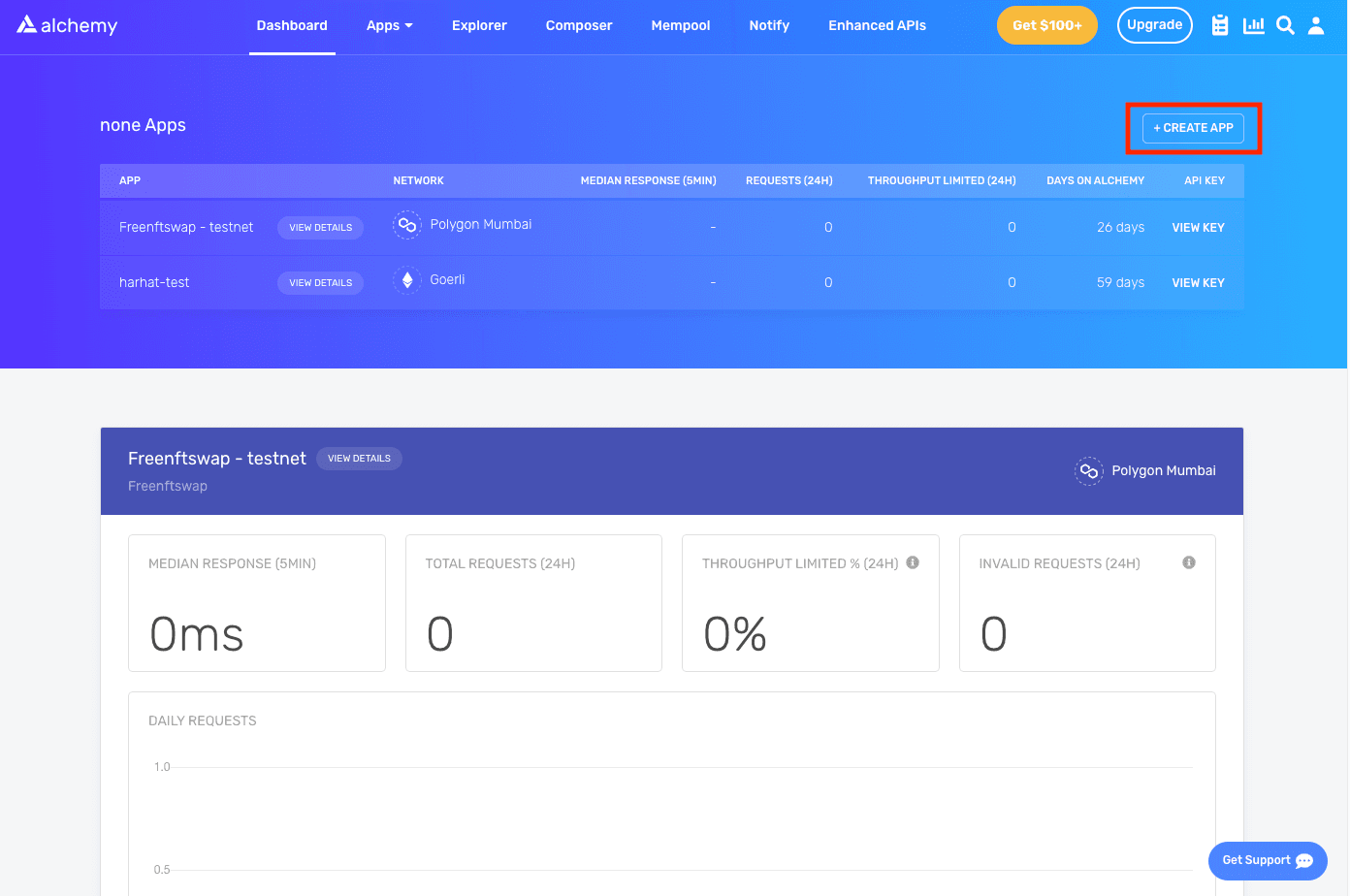Click the NETWORK column header

coord(418,180)
